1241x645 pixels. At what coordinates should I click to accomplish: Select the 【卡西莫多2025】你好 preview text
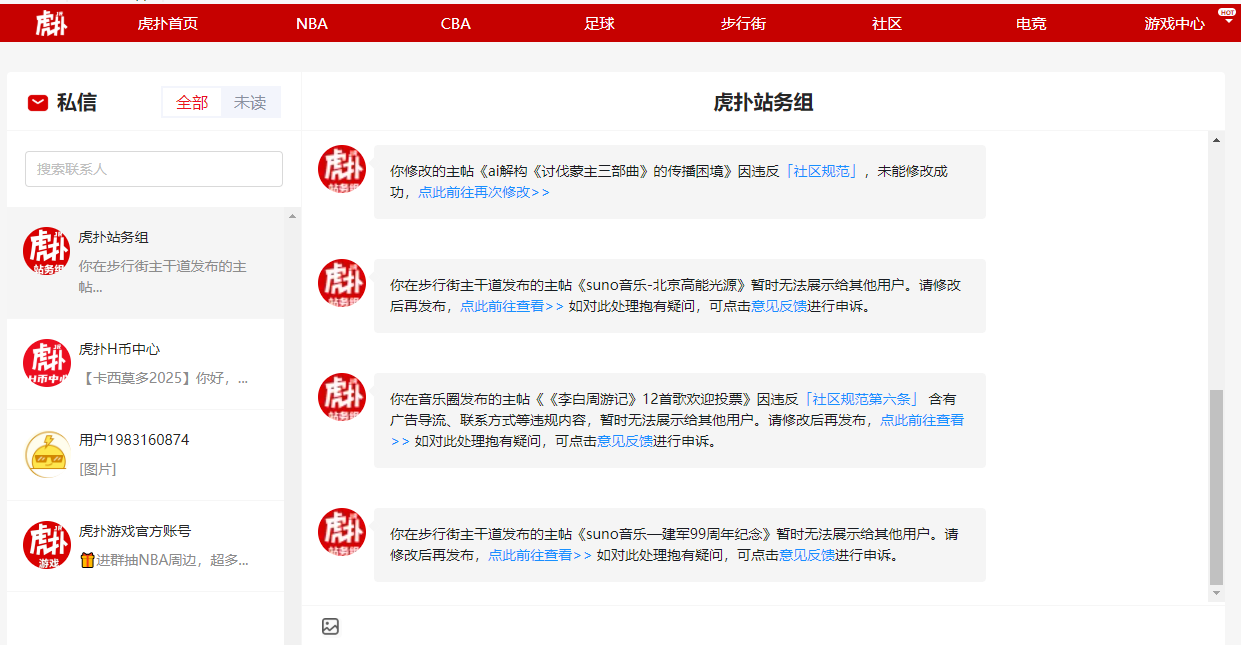[x=164, y=378]
